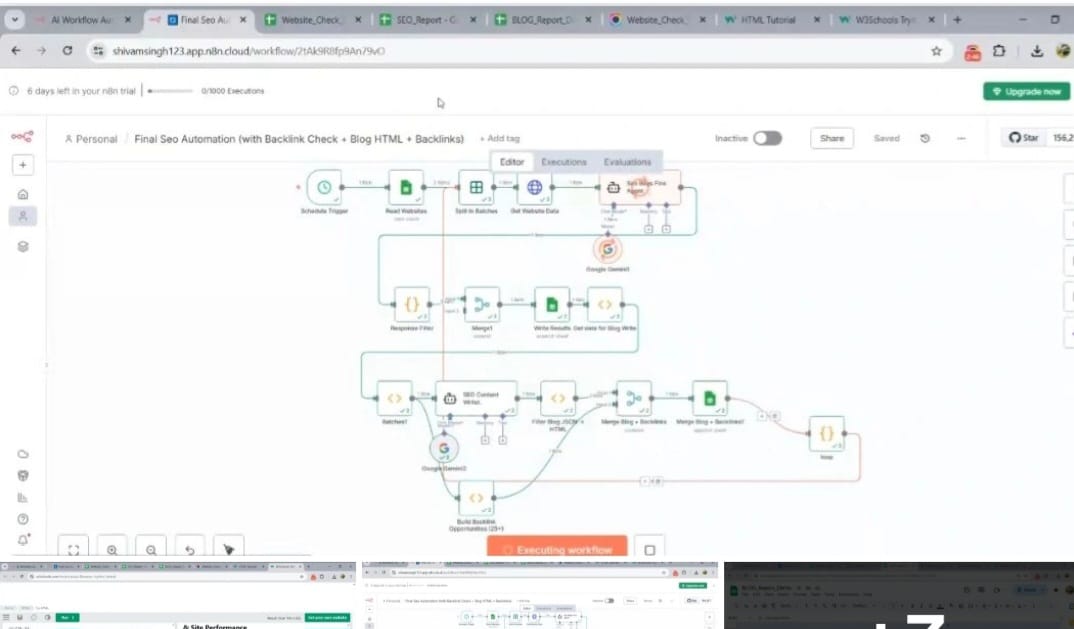Open the Personal section icon in sidebar
The width and height of the screenshot is (1074, 629).
23,217
